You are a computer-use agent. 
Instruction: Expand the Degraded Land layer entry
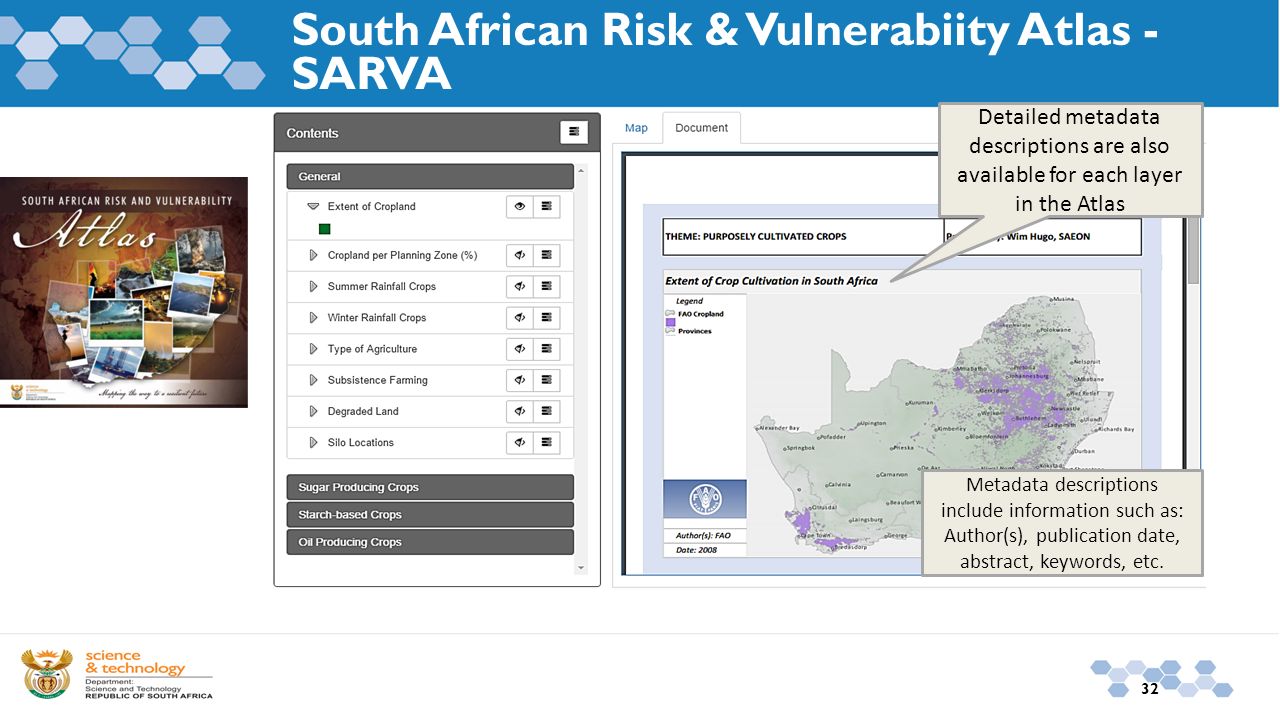click(x=313, y=411)
